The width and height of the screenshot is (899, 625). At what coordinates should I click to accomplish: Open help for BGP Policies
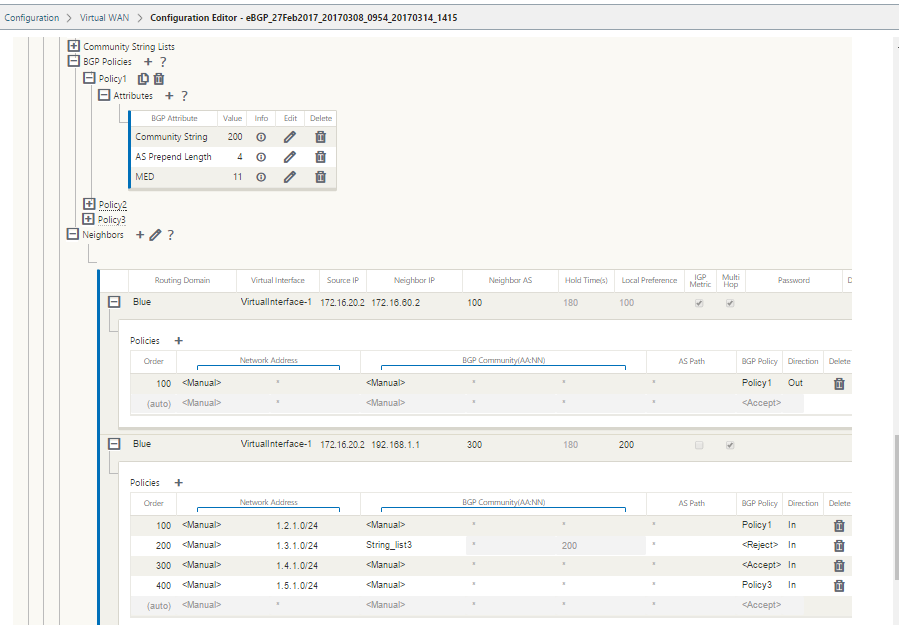[x=163, y=62]
